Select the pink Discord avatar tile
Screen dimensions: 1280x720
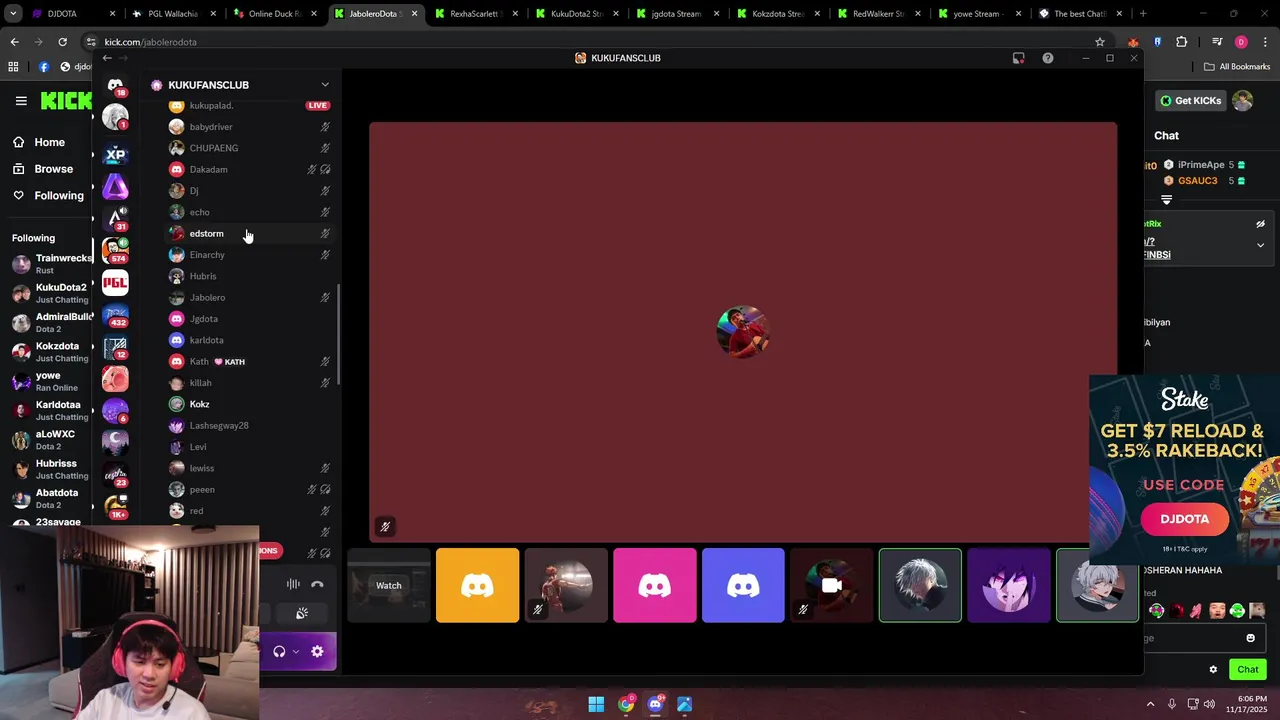coord(655,585)
